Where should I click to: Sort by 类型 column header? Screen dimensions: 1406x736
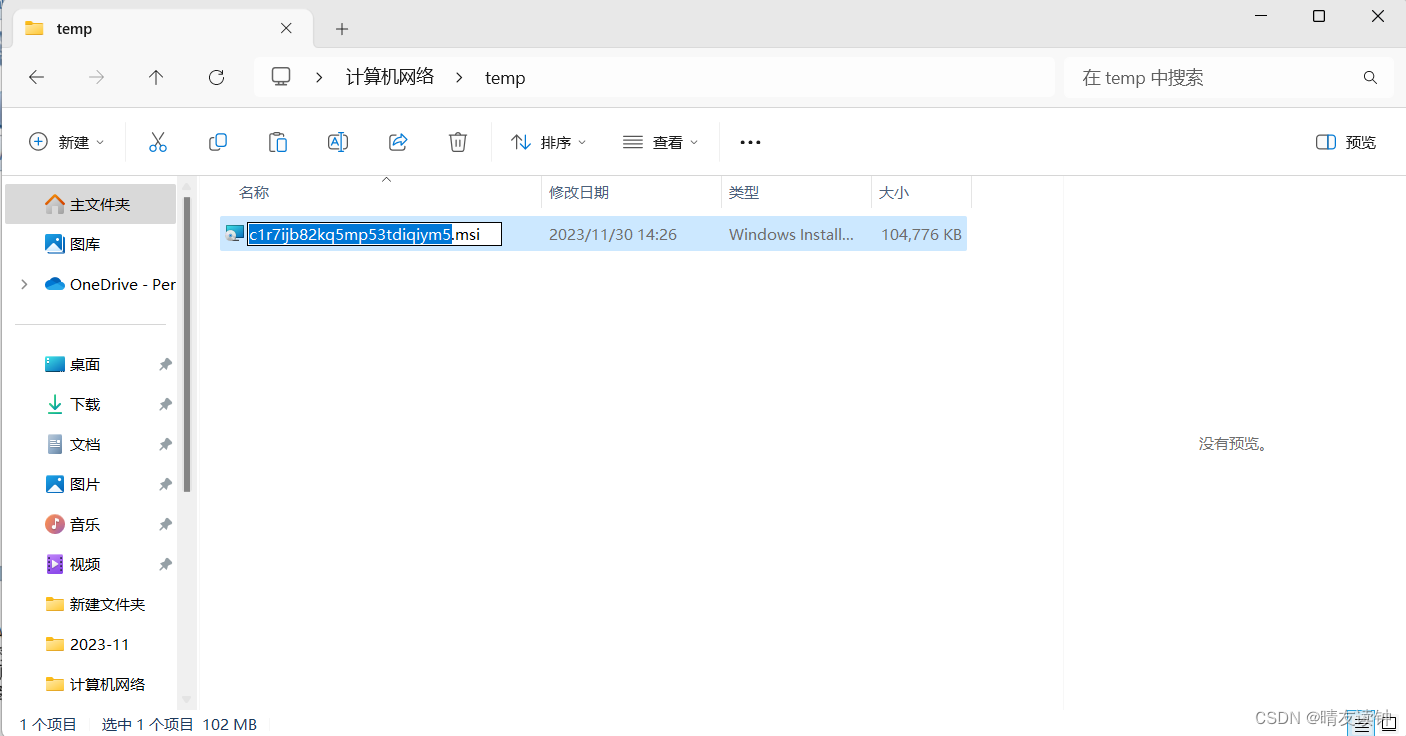point(744,192)
